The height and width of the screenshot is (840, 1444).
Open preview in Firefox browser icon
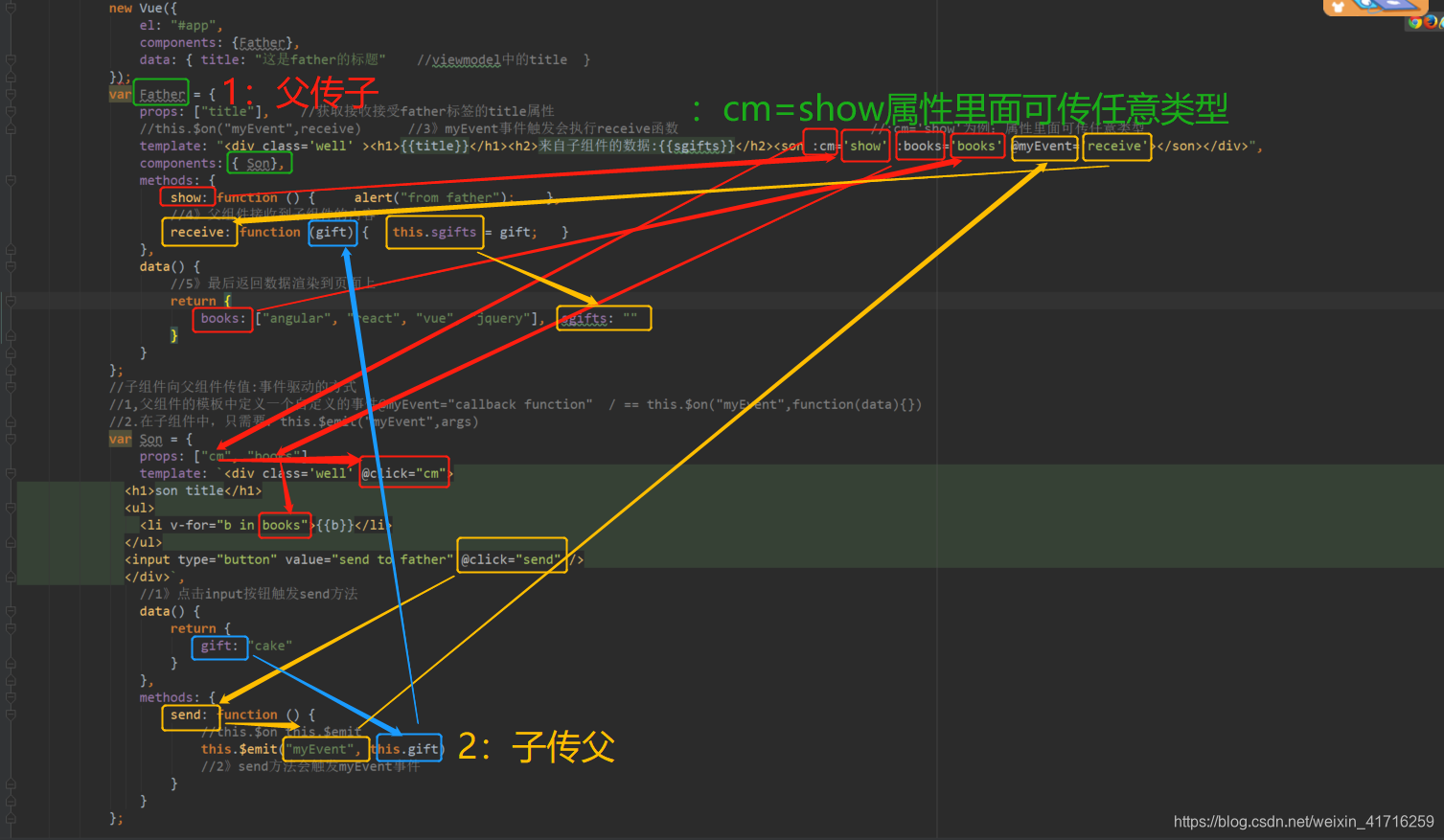point(1431,22)
